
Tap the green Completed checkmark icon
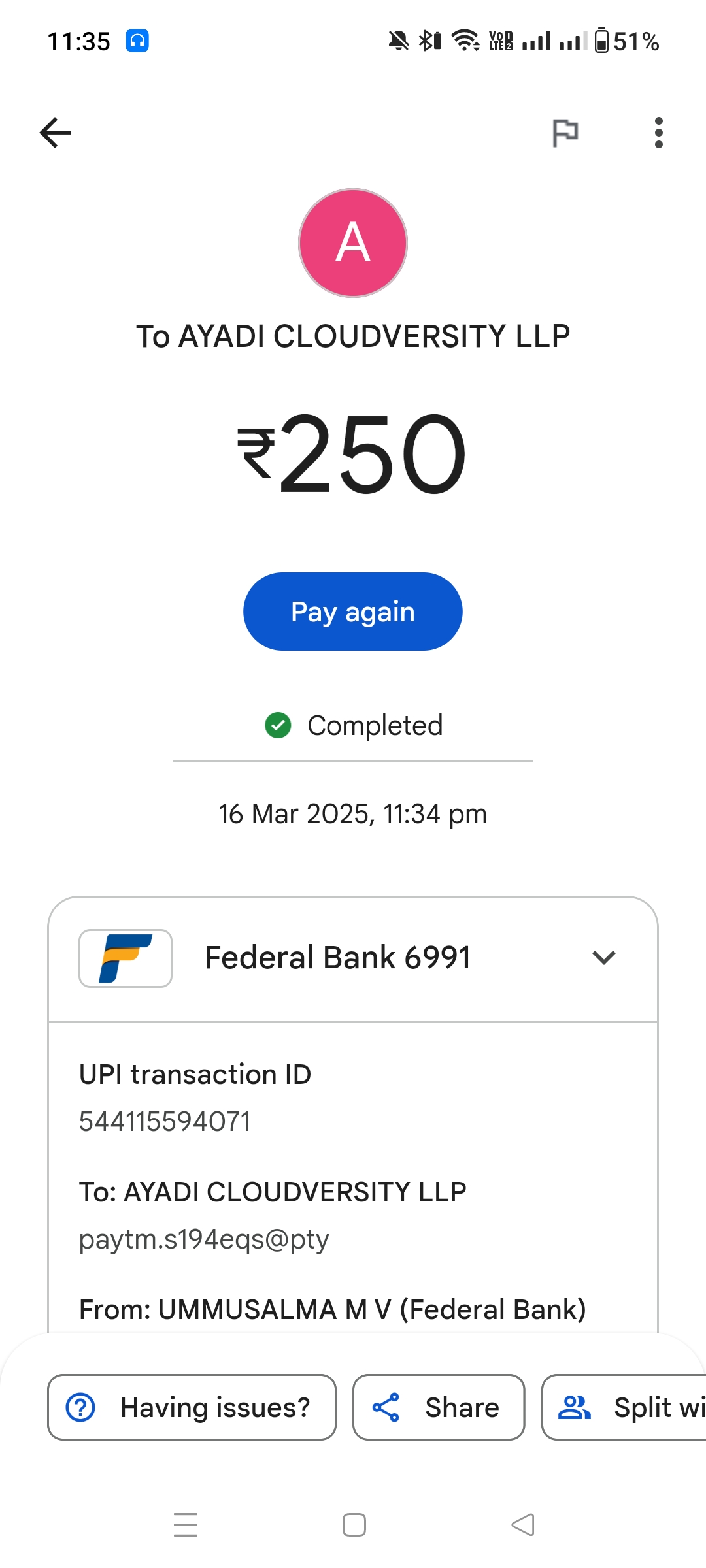(278, 725)
